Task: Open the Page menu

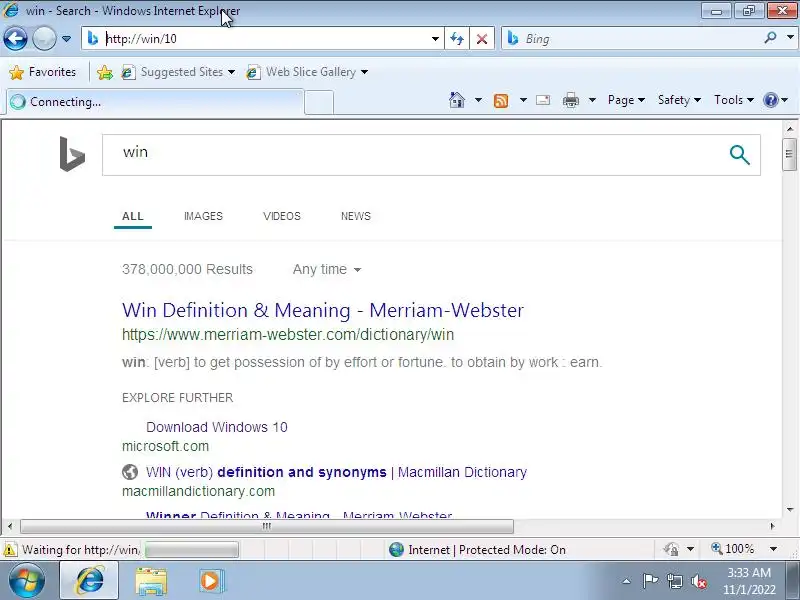Action: click(x=626, y=100)
